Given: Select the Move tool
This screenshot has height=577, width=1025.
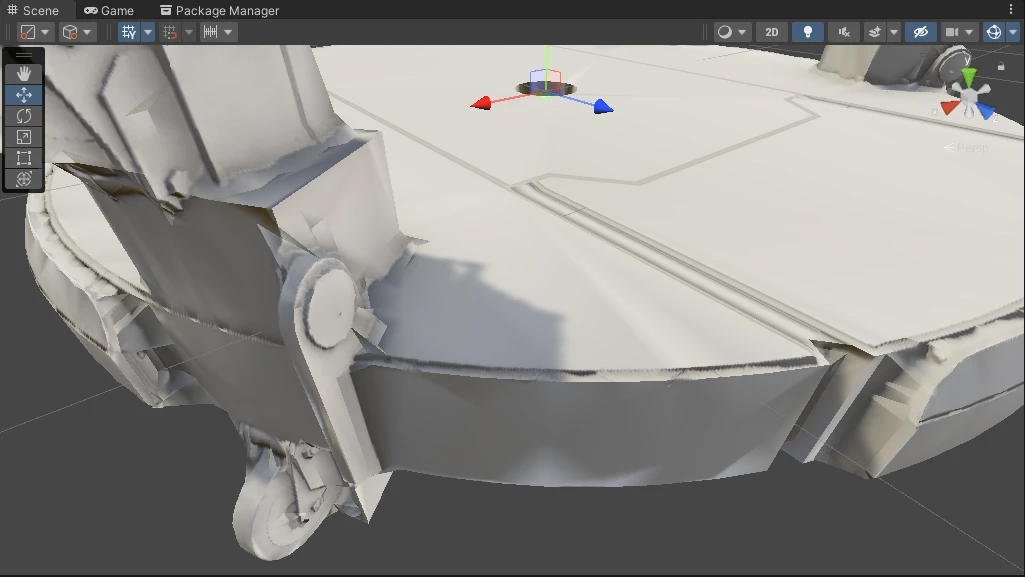Looking at the screenshot, I should tap(24, 95).
